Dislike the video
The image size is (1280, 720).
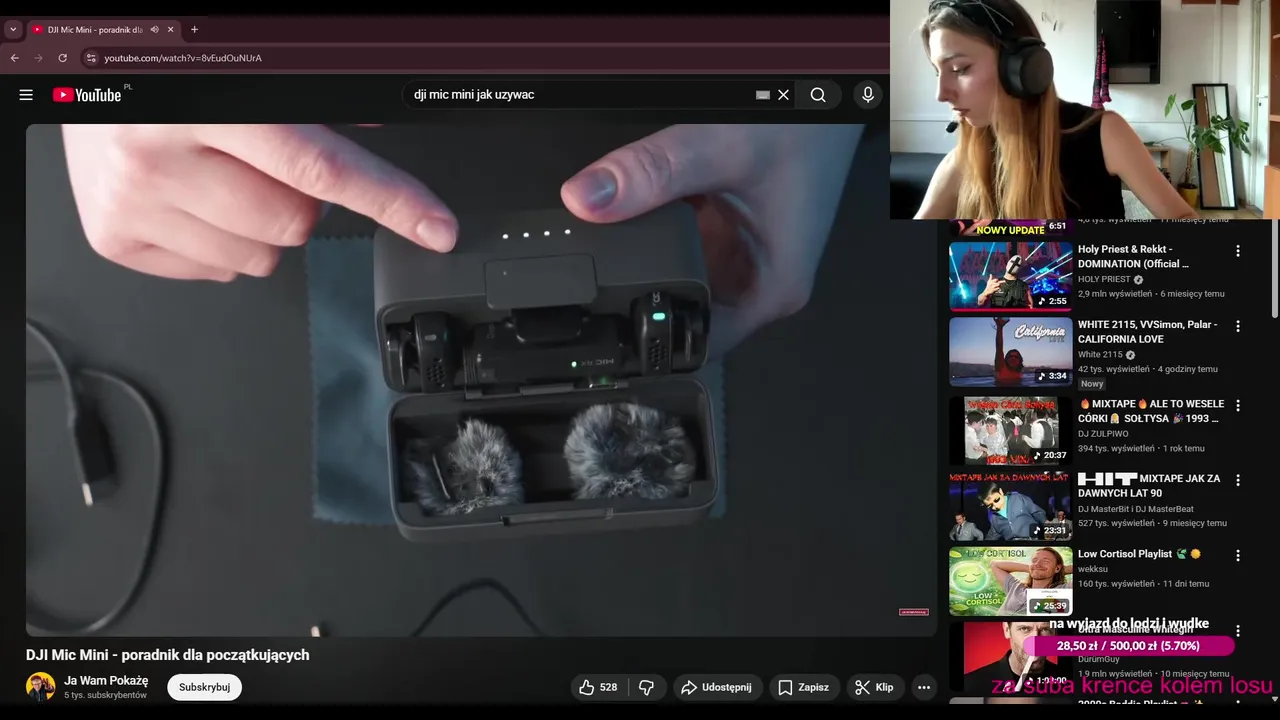click(646, 687)
